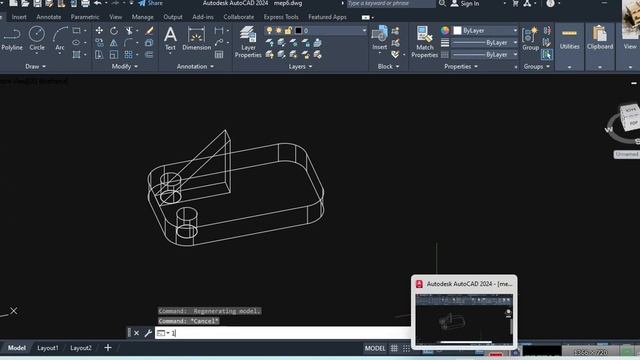The image size is (640, 360).
Task: Click the Leader annotation icon
Action: (x=219, y=42)
